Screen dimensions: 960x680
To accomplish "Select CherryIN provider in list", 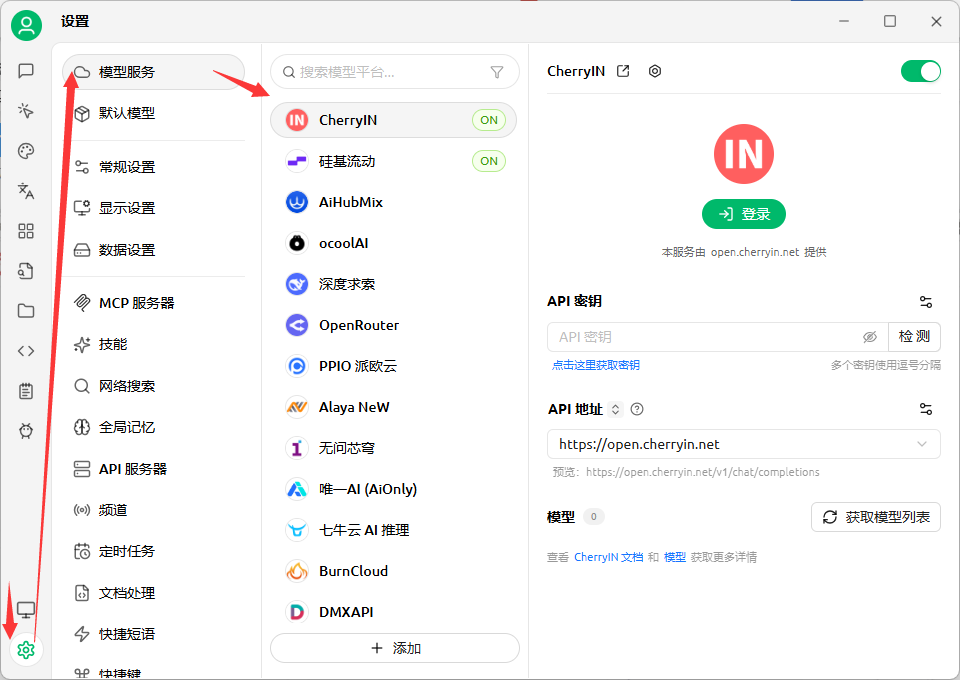I will click(x=394, y=120).
